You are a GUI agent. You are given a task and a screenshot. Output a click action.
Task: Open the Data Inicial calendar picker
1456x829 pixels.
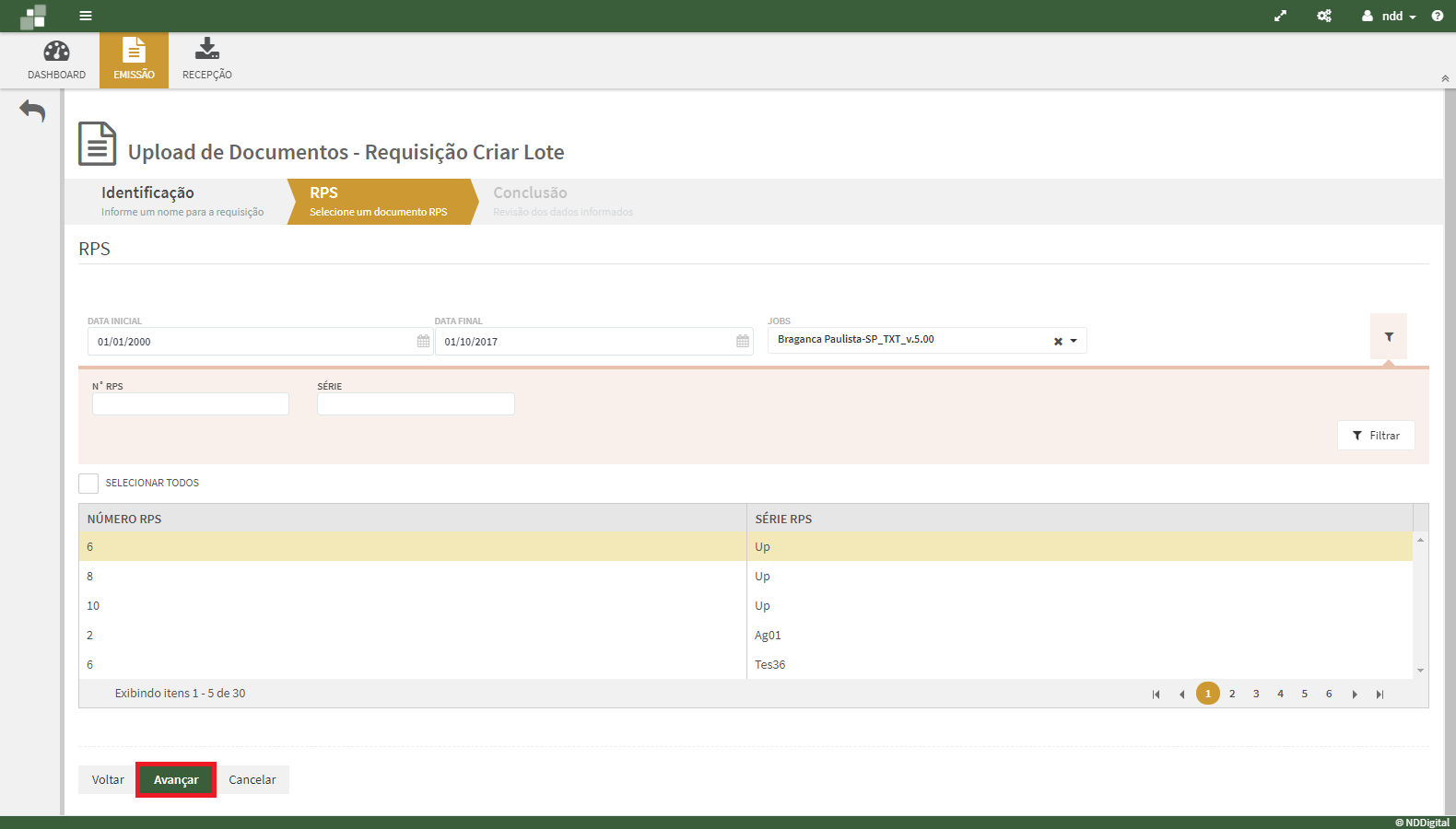pyautogui.click(x=423, y=342)
